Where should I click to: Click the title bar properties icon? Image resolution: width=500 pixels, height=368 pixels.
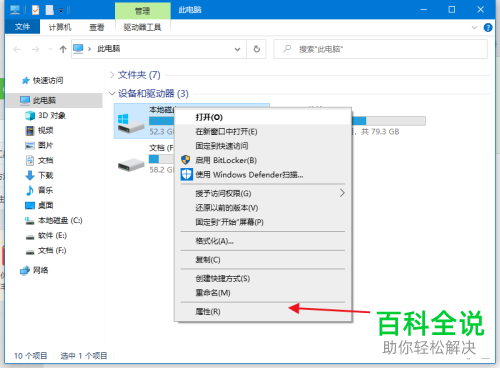(x=35, y=10)
